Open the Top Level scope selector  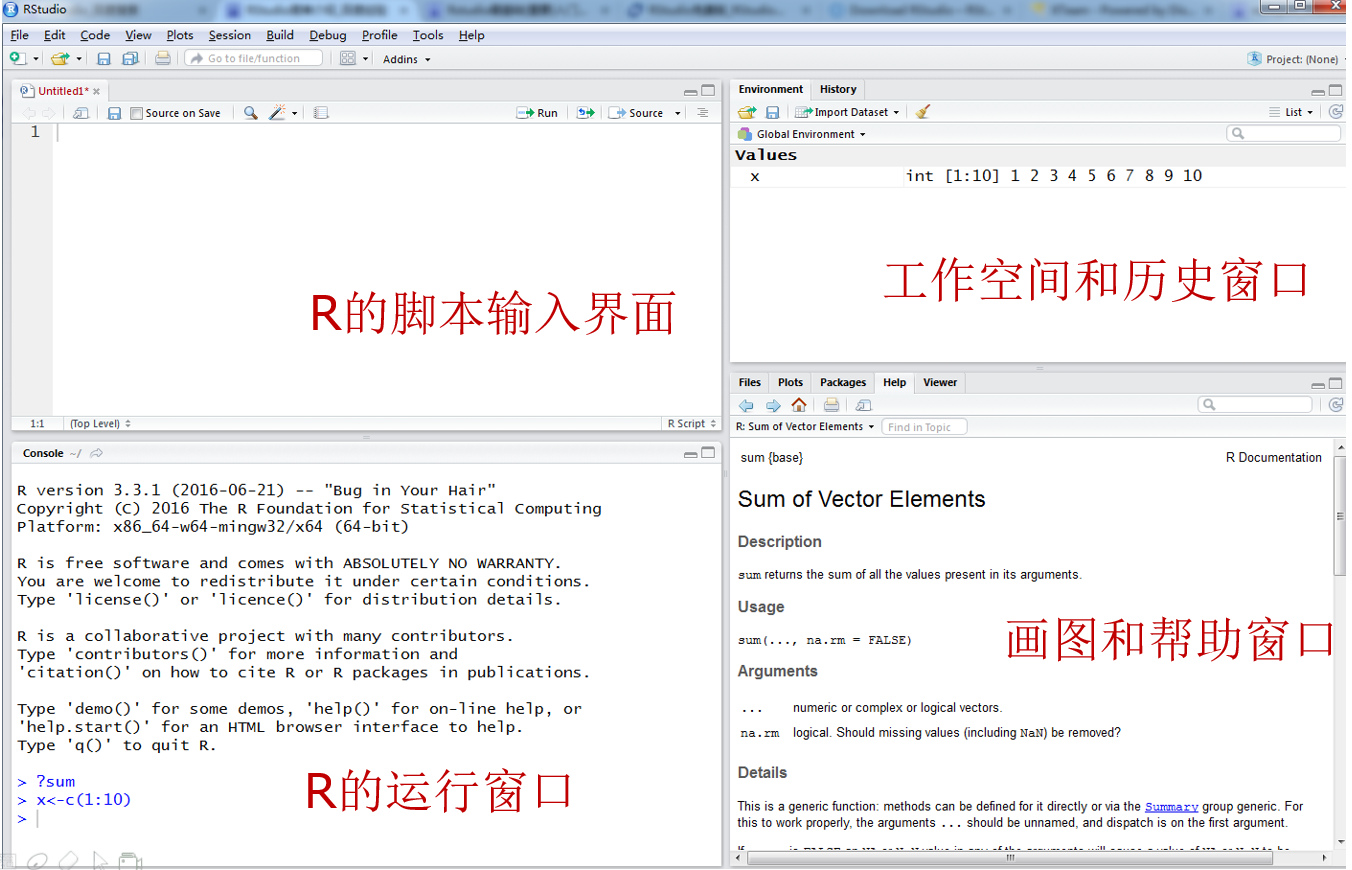tap(100, 424)
